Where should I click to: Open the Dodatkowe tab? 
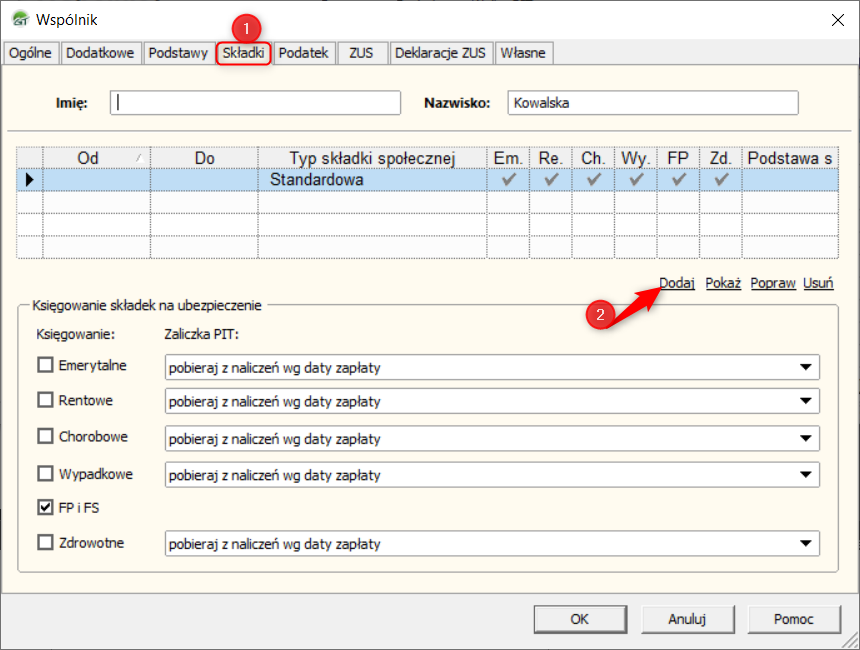tap(100, 53)
